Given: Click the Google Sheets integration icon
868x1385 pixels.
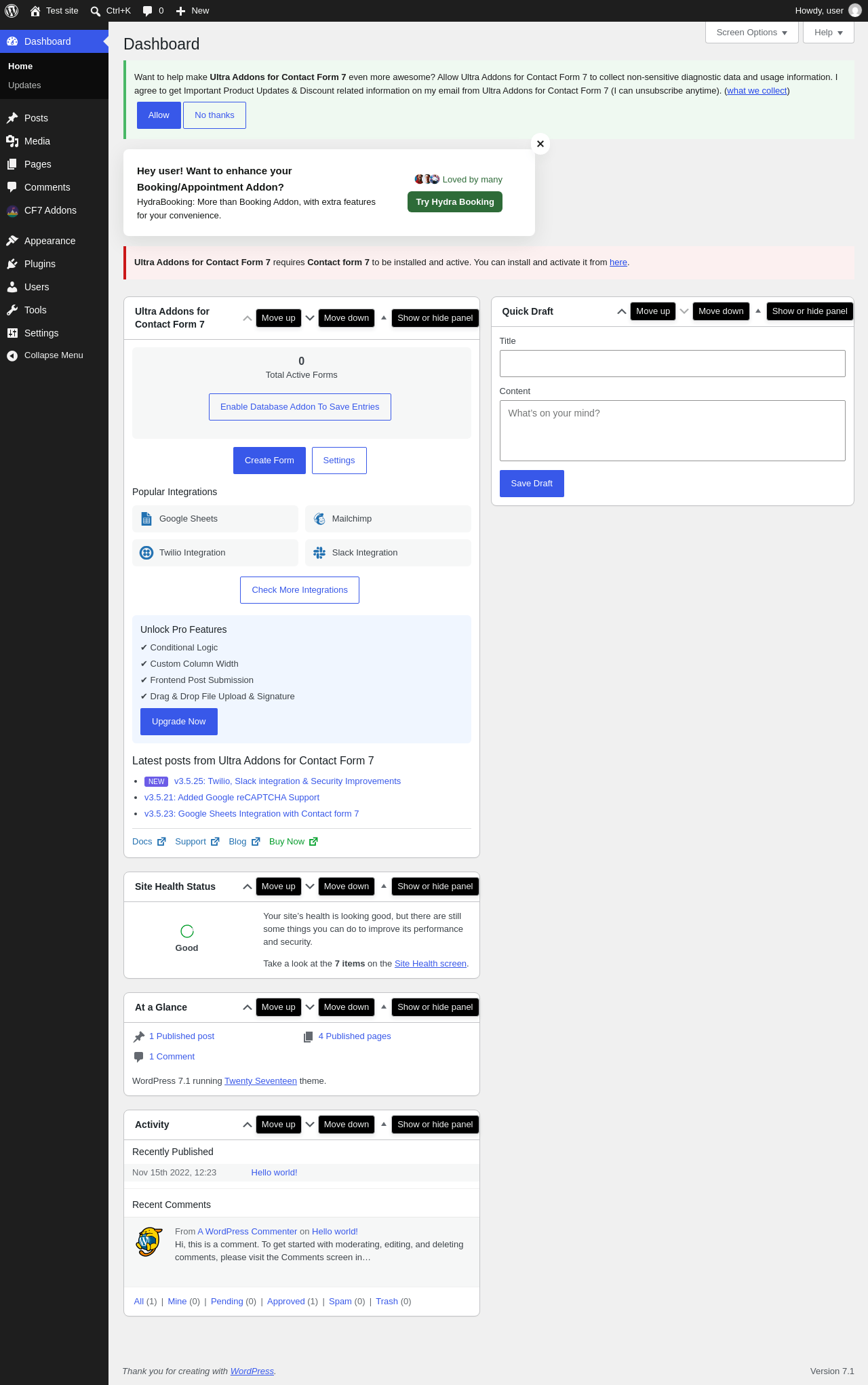Looking at the screenshot, I should [146, 519].
